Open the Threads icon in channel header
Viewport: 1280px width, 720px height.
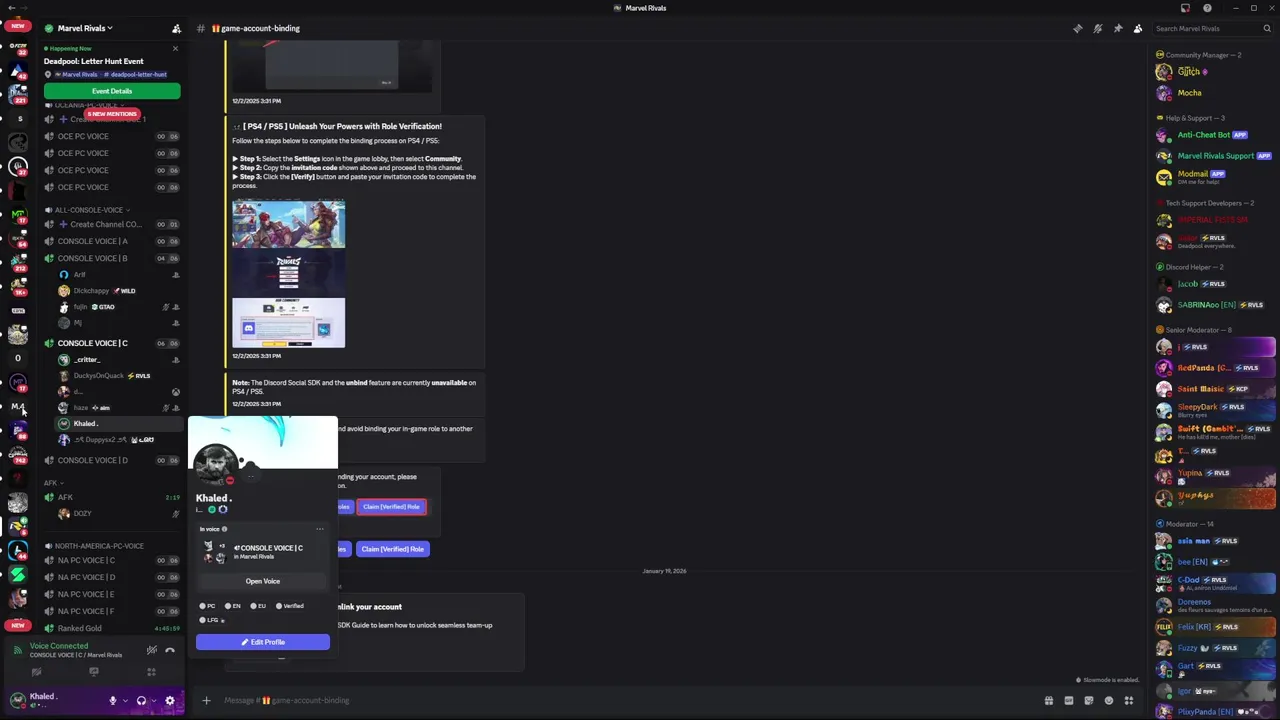pos(1077,28)
